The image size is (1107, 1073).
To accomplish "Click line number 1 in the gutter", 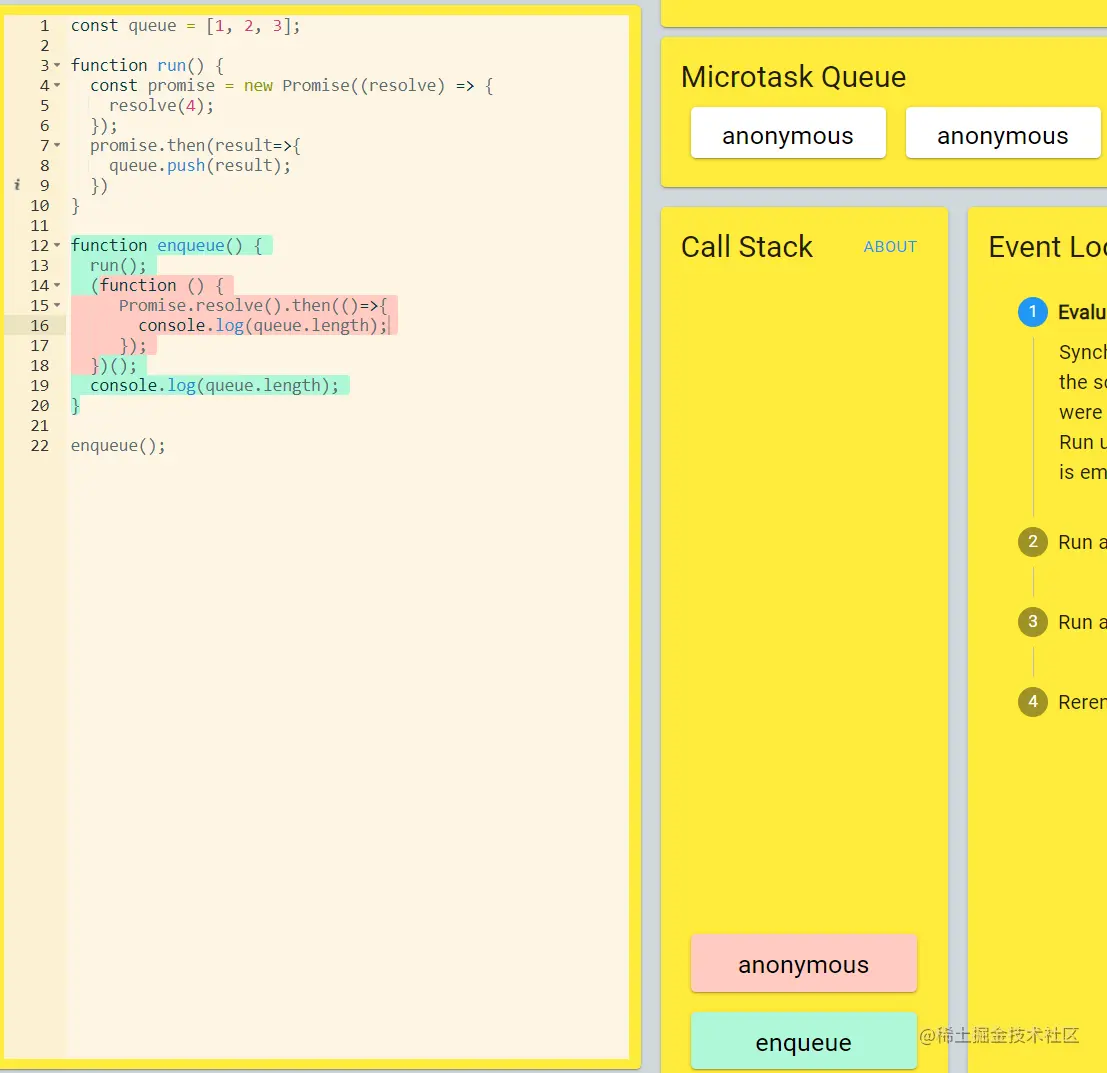I will (44, 26).
